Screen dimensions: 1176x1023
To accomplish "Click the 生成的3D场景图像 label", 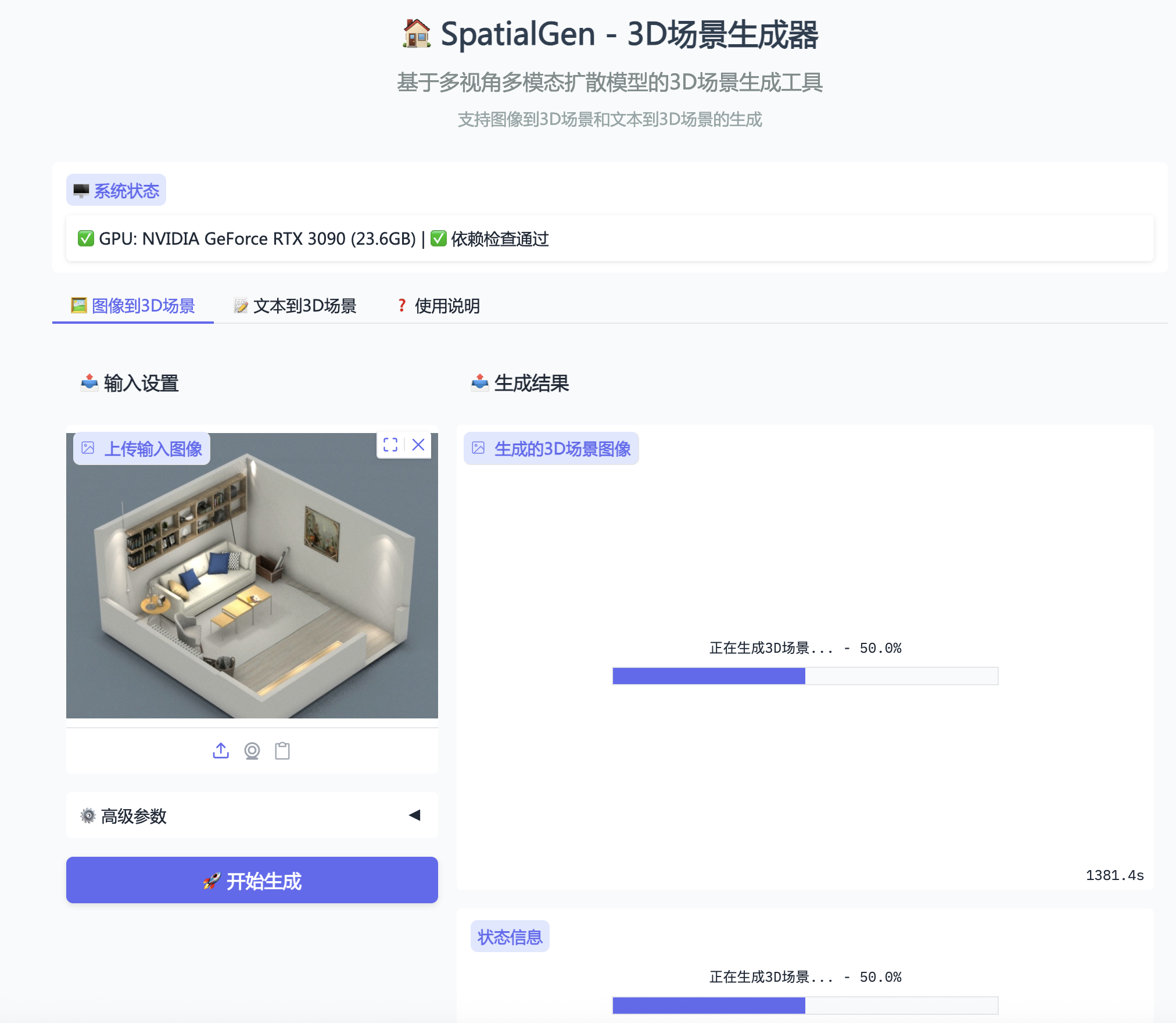I will pos(551,449).
